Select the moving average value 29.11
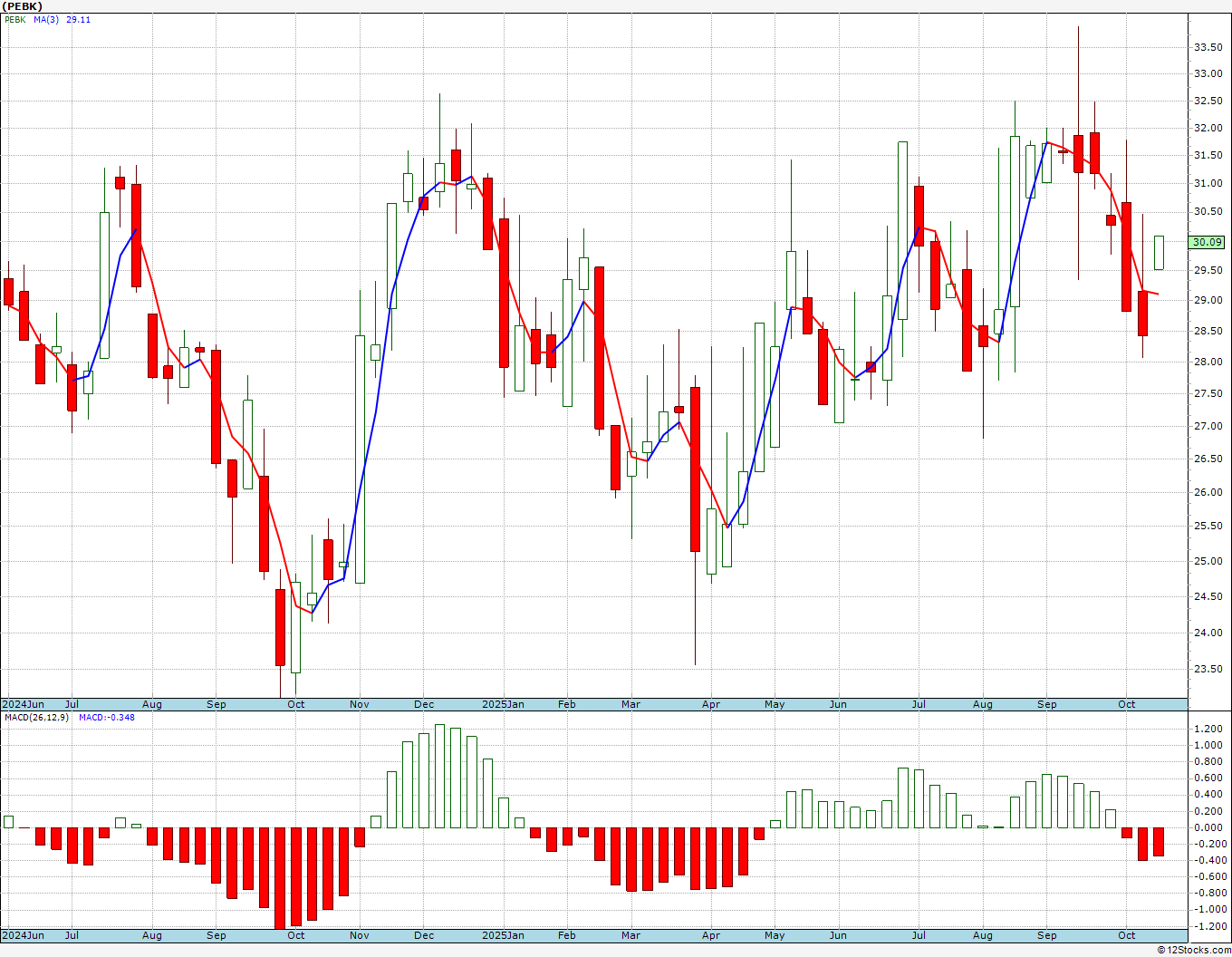Viewport: 1232px width, 957px height. pyautogui.click(x=79, y=20)
